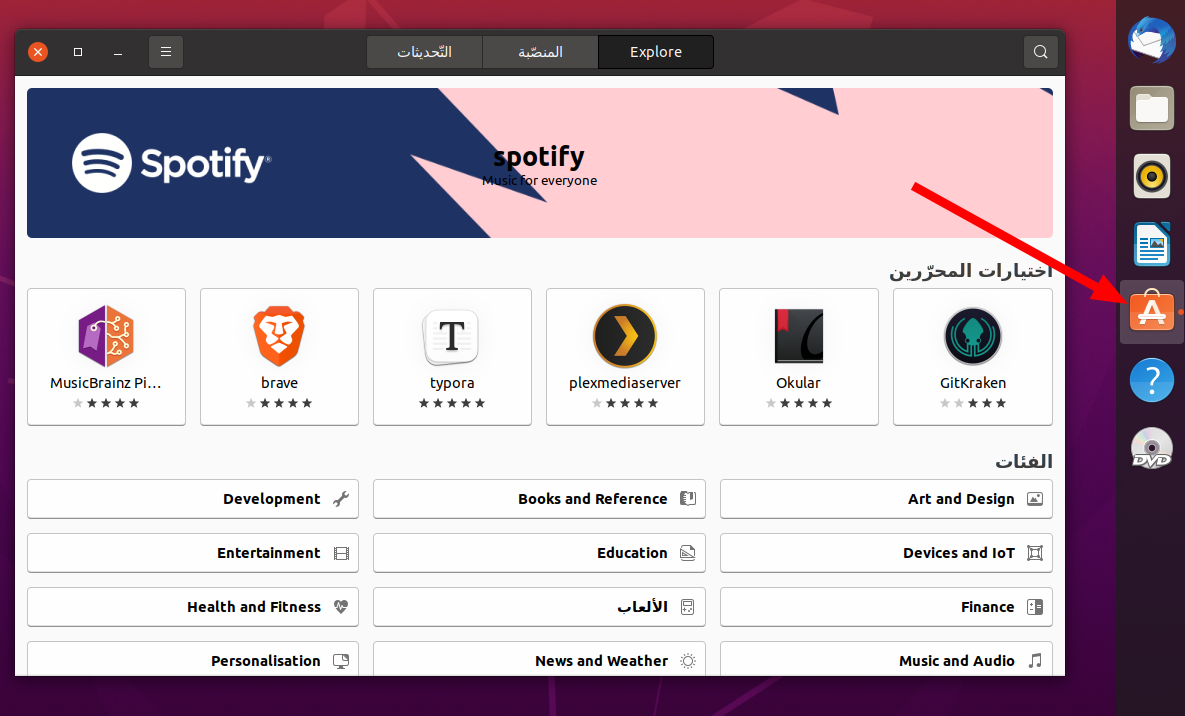
Task: Choose the plexmediaserver app tile
Action: coord(625,357)
